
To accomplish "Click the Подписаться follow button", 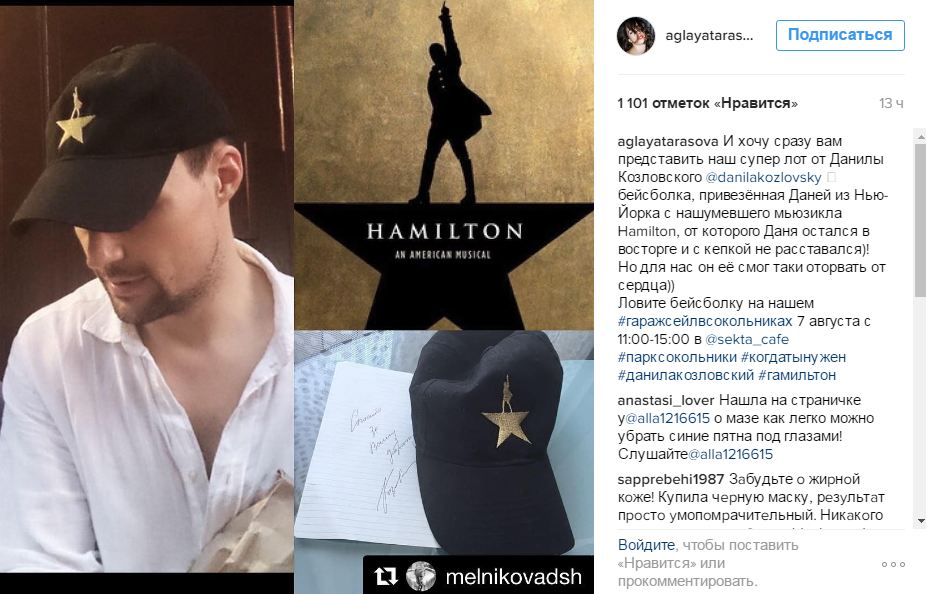I will 840,35.
